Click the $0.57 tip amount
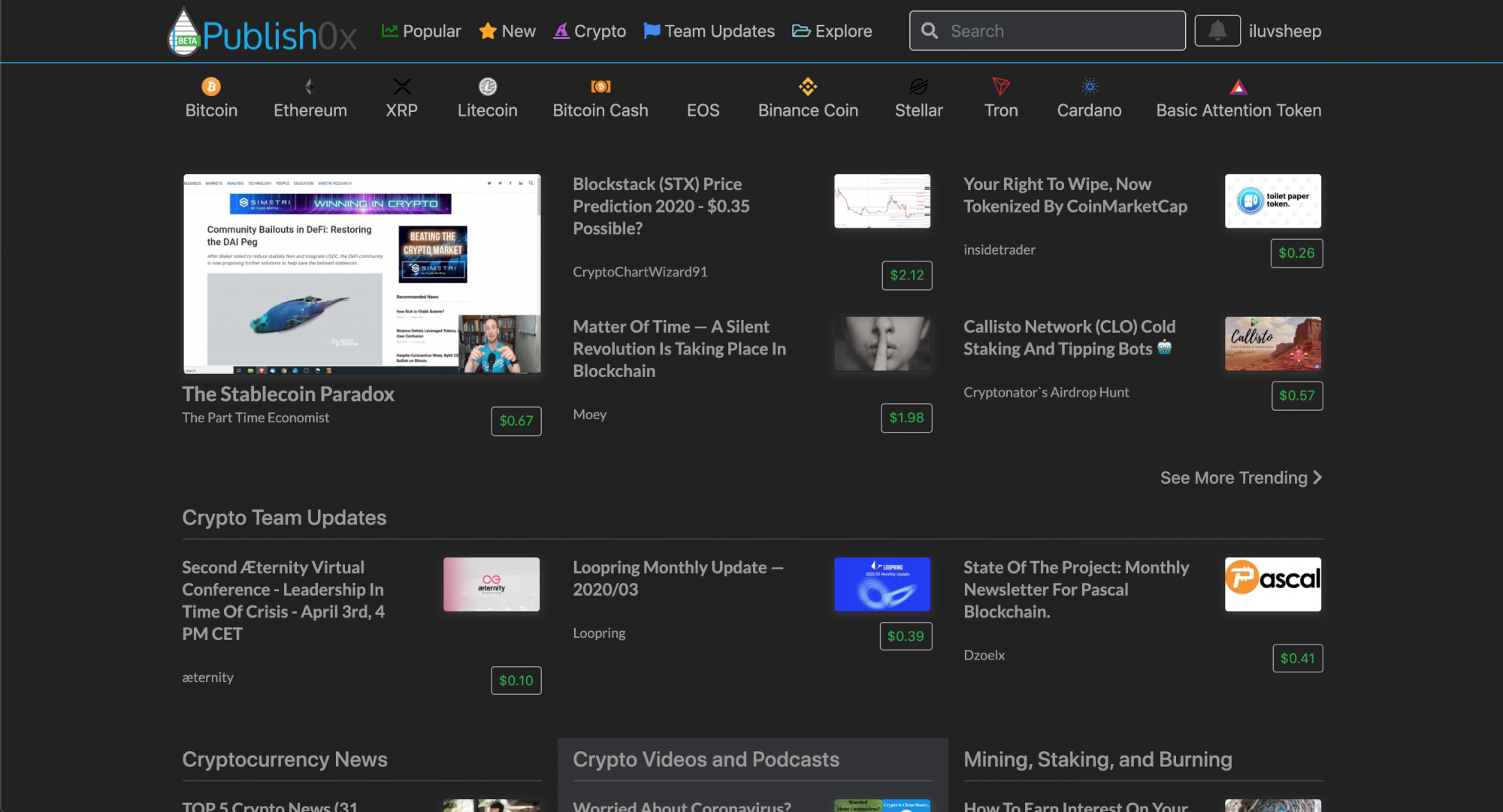1503x812 pixels. (x=1297, y=396)
